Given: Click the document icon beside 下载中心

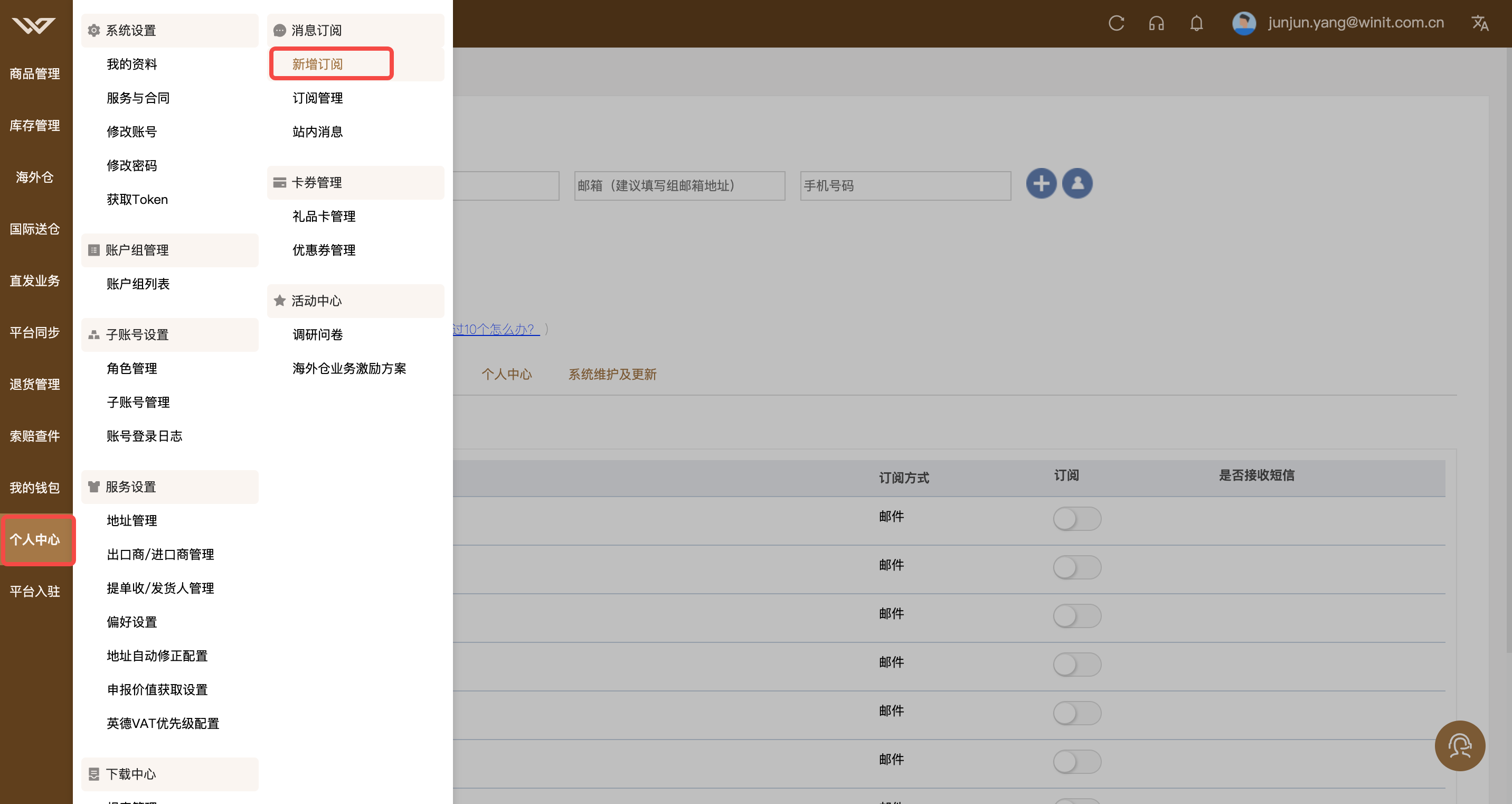Looking at the screenshot, I should point(94,774).
